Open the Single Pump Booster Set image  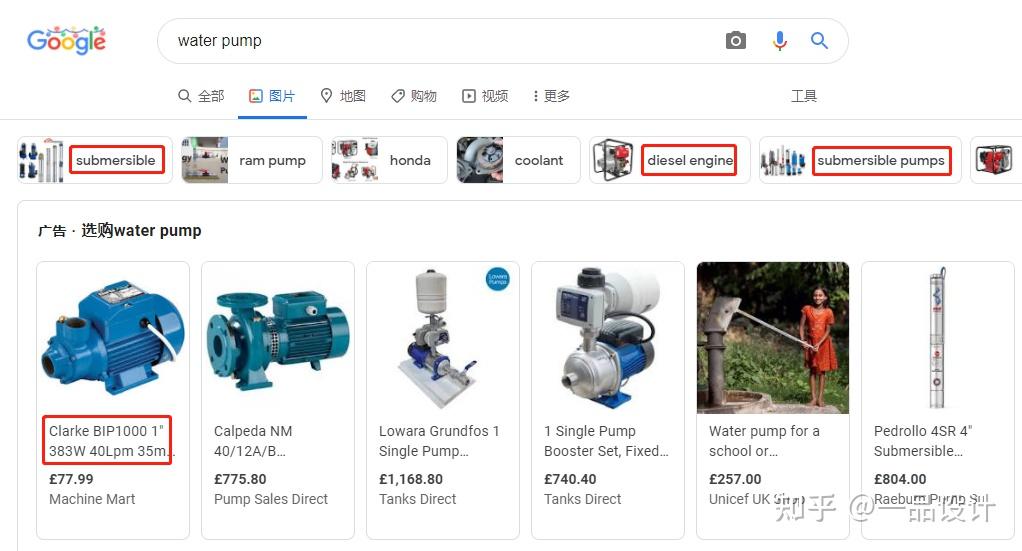click(x=607, y=338)
